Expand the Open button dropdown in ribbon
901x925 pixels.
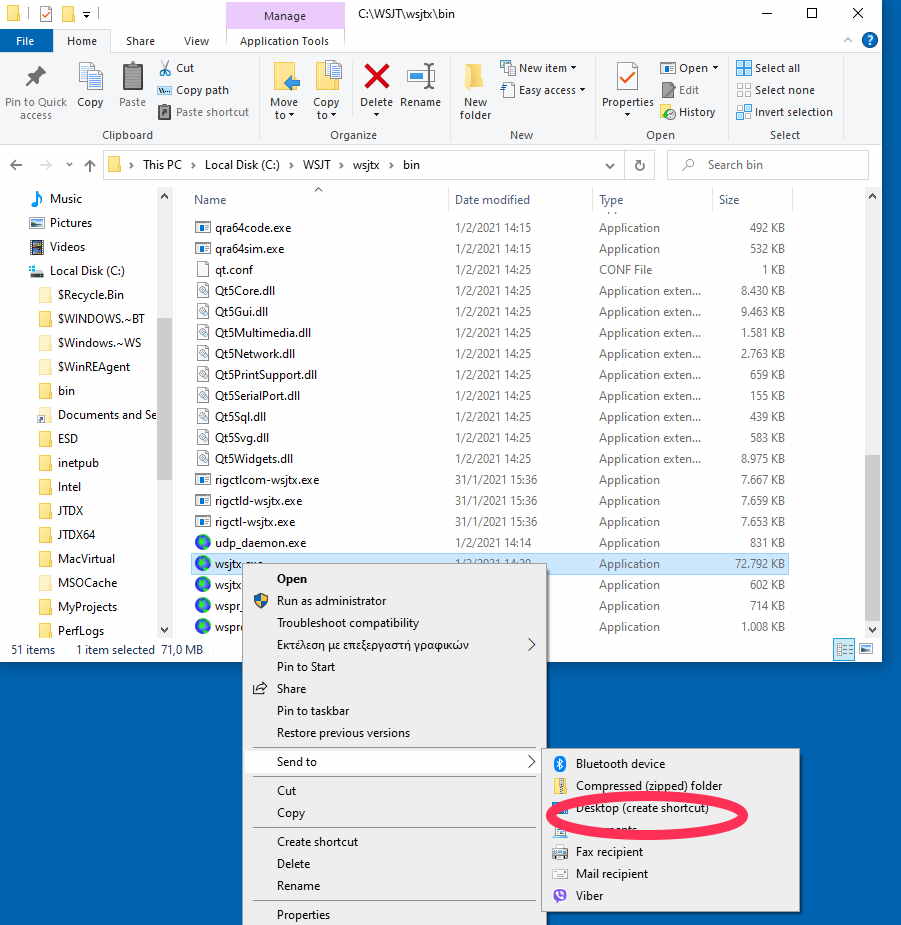715,68
